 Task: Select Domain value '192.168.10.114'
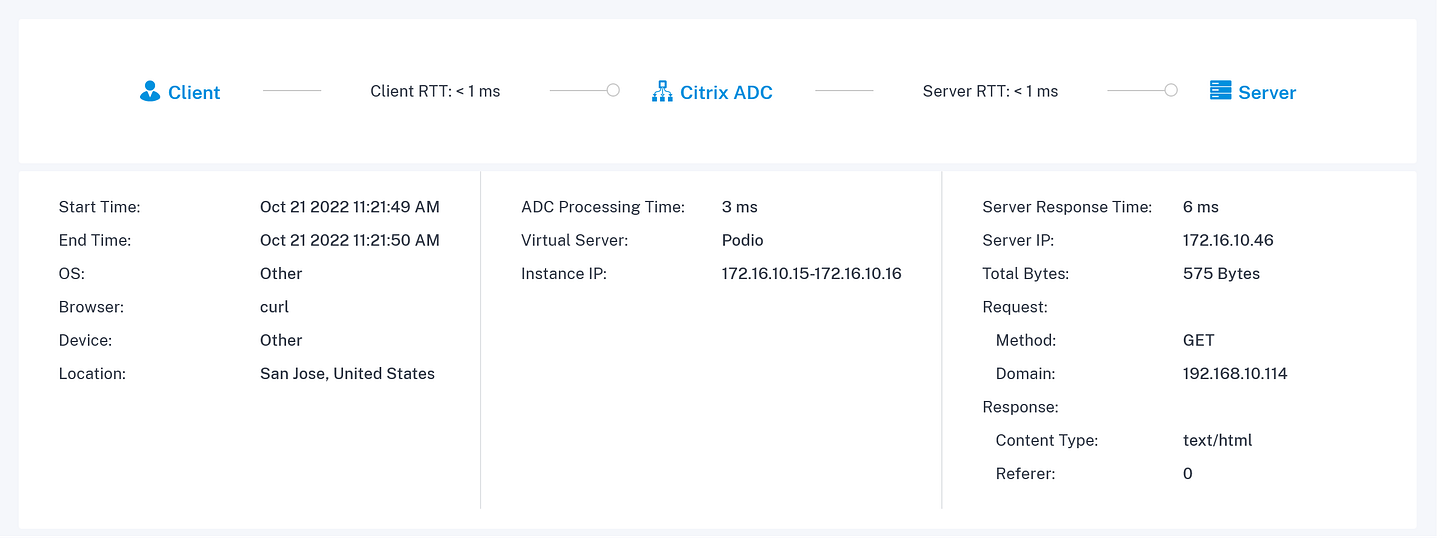(x=1235, y=374)
